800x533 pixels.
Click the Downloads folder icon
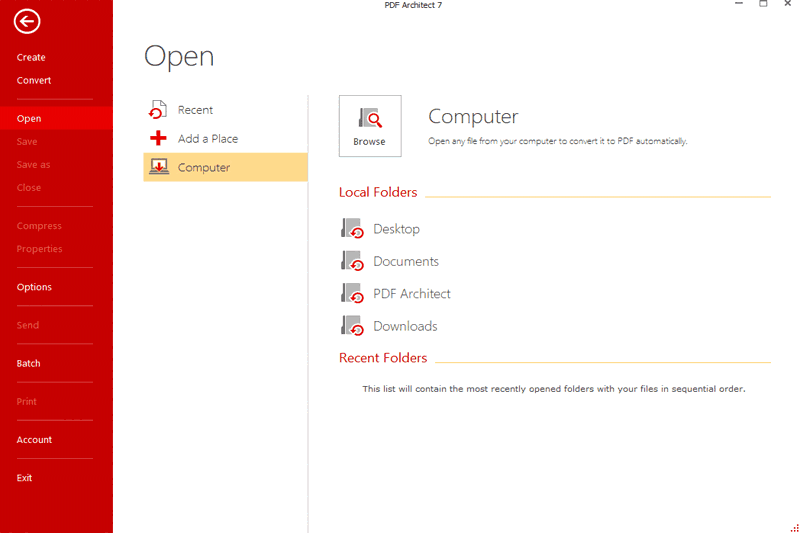352,326
